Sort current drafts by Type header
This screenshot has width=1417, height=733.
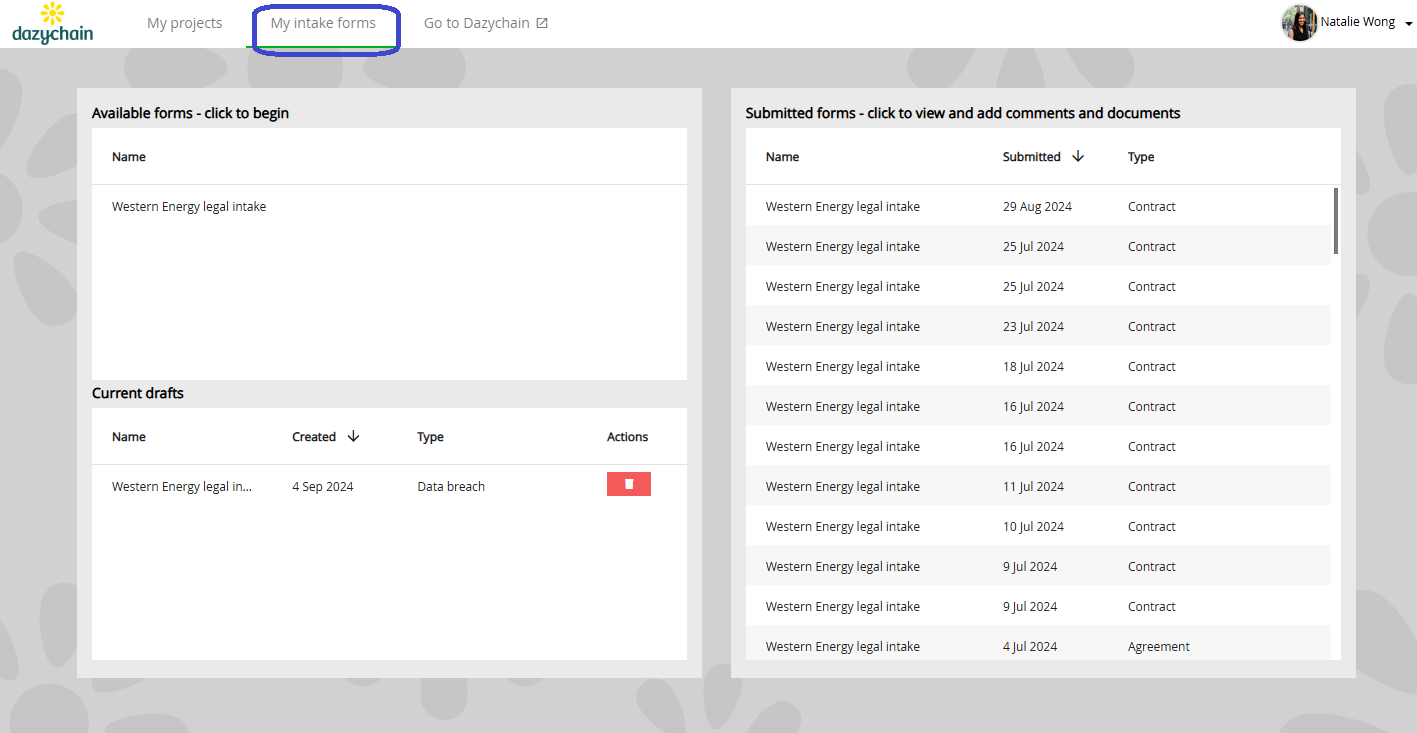430,437
